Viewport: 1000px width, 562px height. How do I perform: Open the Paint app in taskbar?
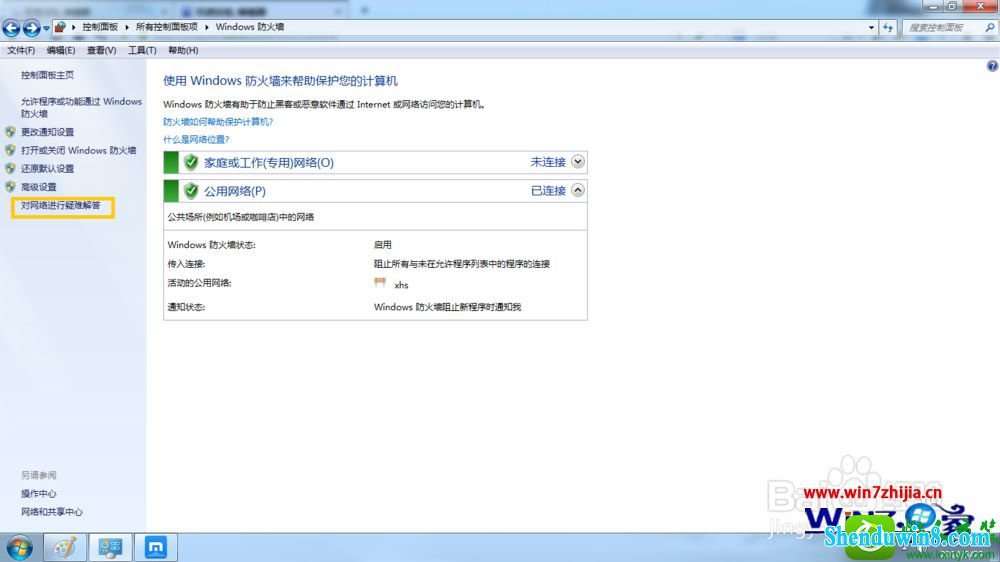64,547
